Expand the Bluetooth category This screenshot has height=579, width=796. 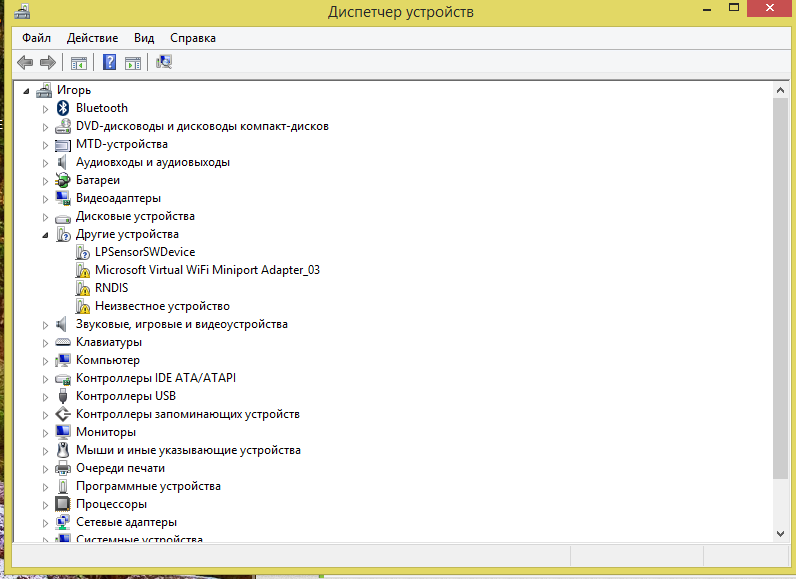[45, 108]
